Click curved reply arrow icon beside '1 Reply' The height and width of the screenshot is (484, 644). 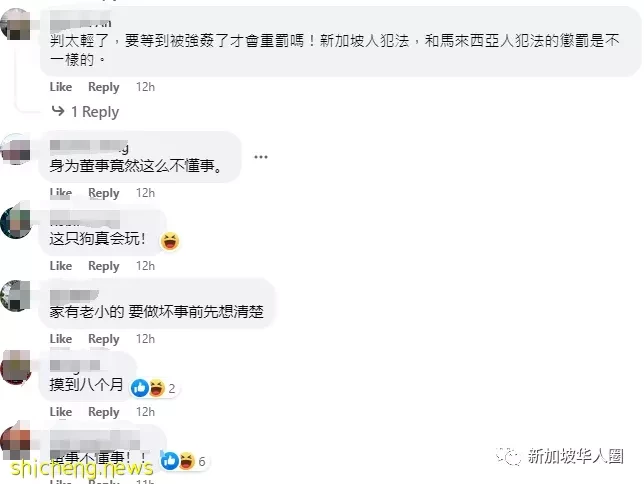tap(58, 111)
